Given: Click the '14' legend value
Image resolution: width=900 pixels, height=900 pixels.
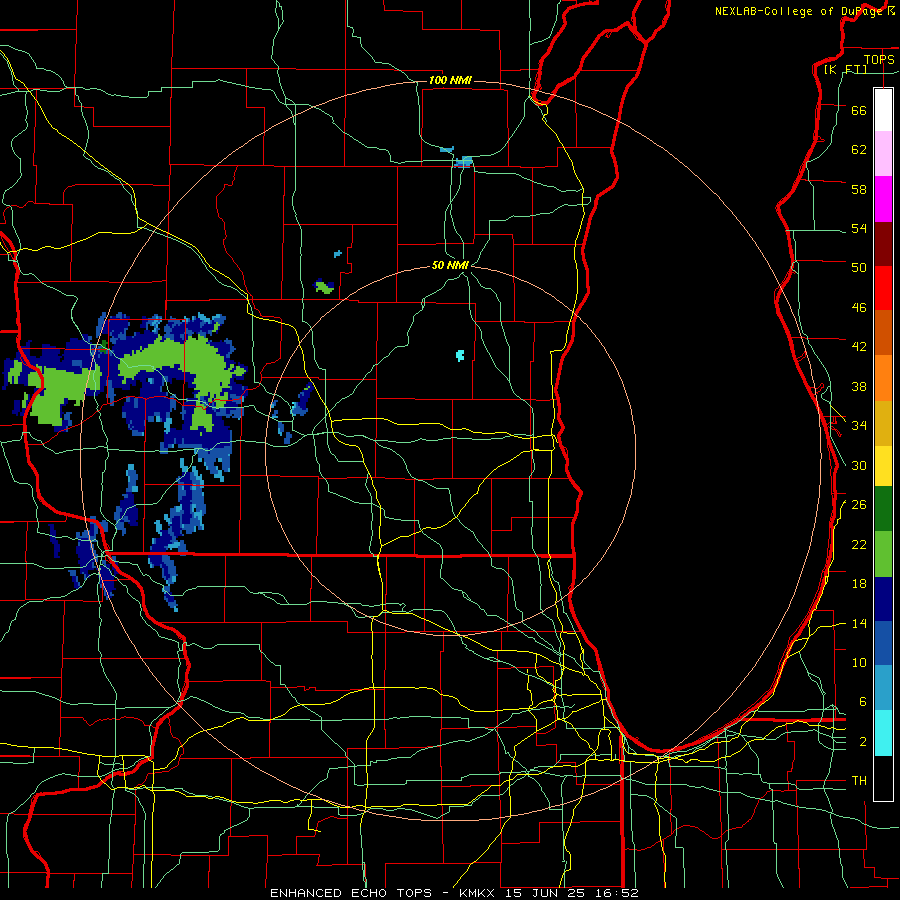Looking at the screenshot, I should pyautogui.click(x=859, y=623).
